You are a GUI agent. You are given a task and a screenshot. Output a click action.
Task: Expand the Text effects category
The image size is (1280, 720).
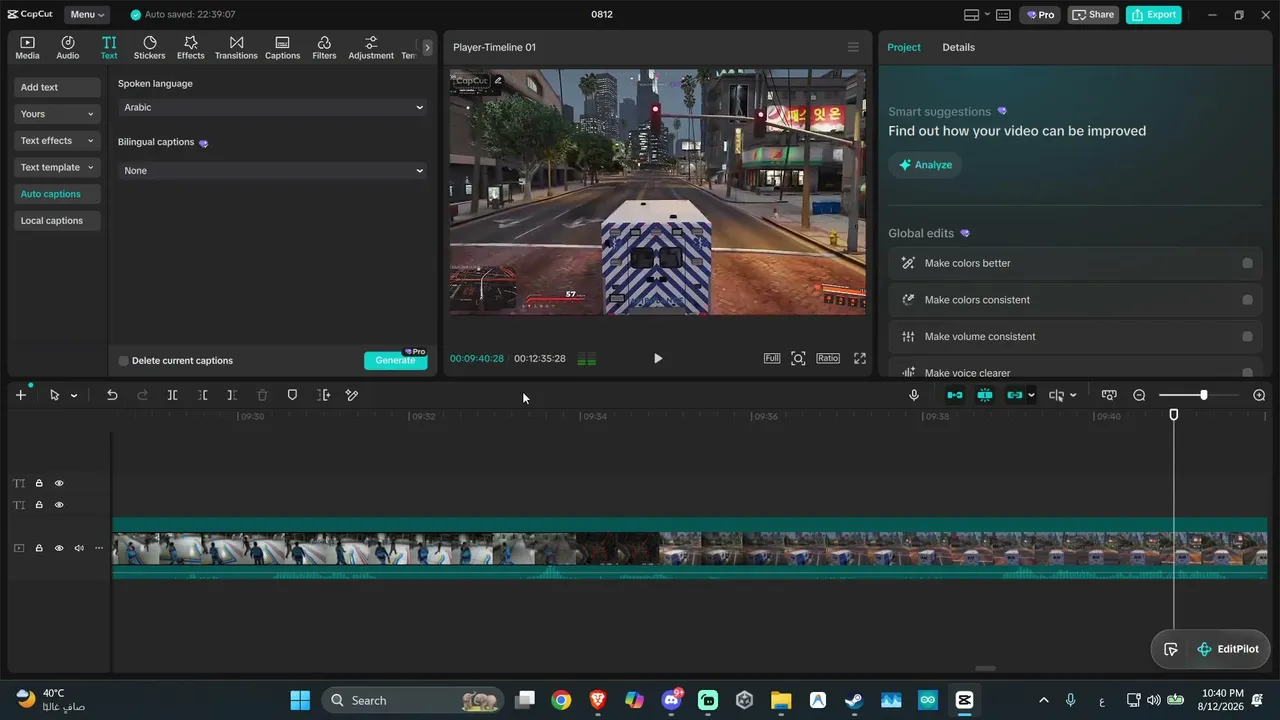(57, 141)
